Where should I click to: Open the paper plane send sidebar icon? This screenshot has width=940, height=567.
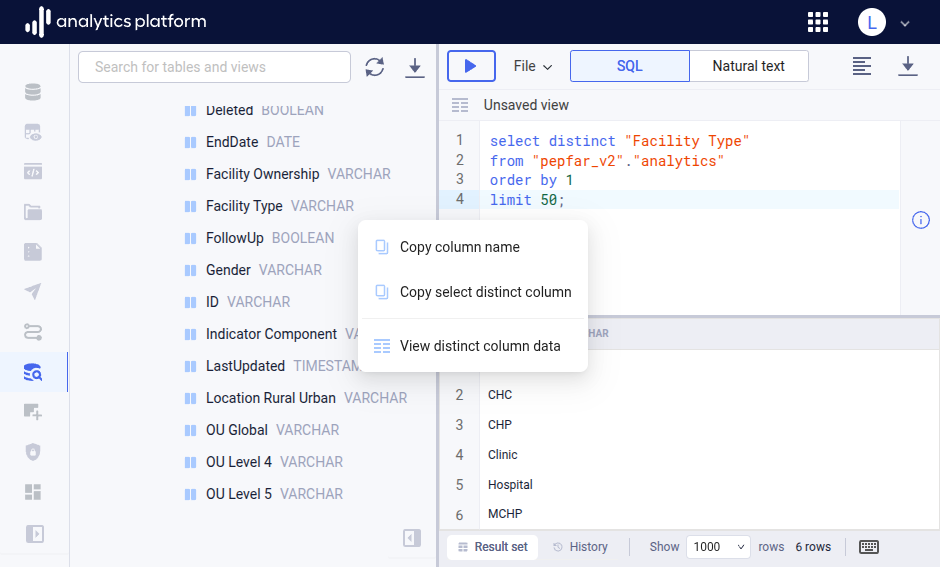pos(33,291)
